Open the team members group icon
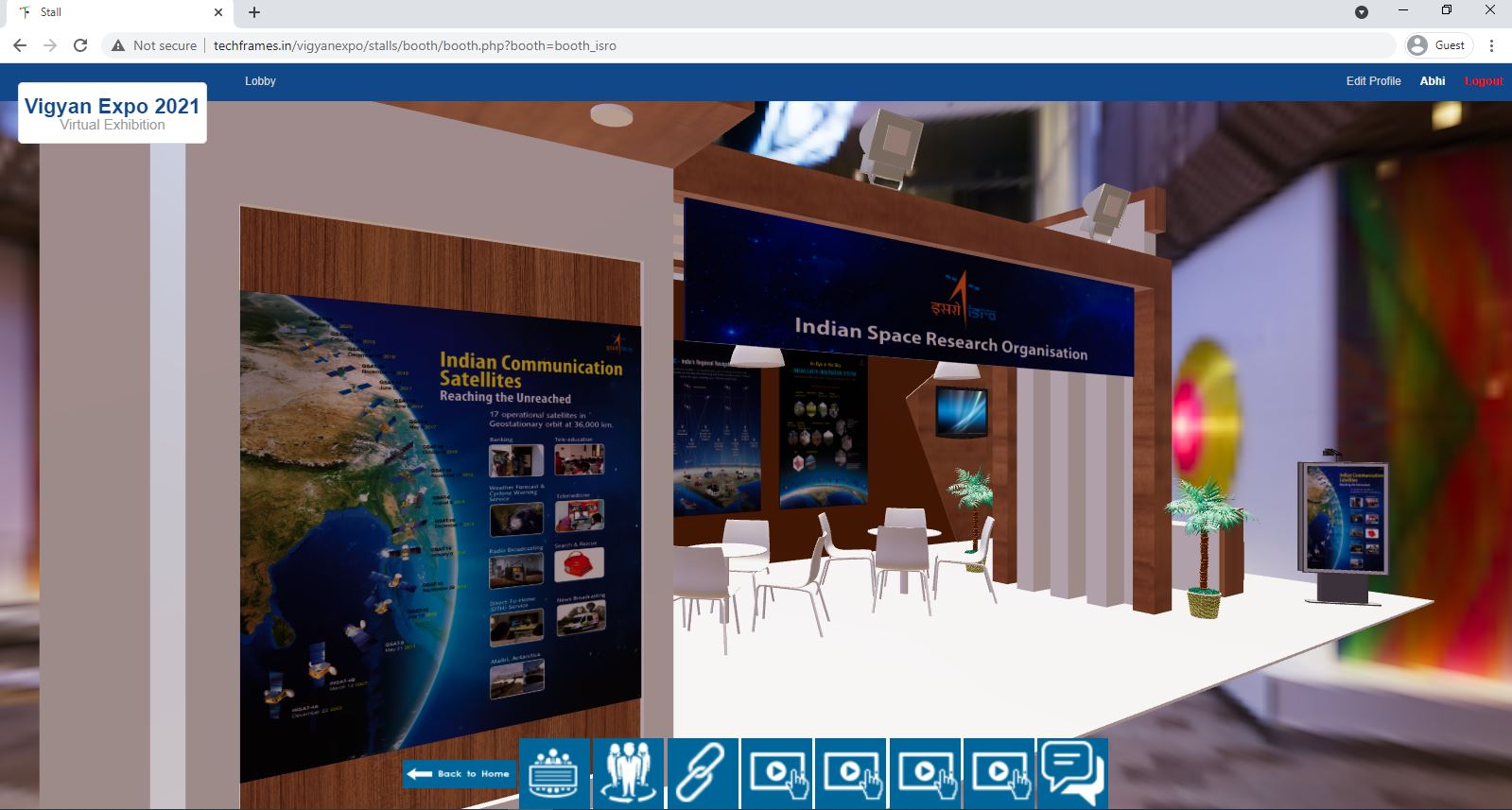This screenshot has width=1512, height=810. 628,773
